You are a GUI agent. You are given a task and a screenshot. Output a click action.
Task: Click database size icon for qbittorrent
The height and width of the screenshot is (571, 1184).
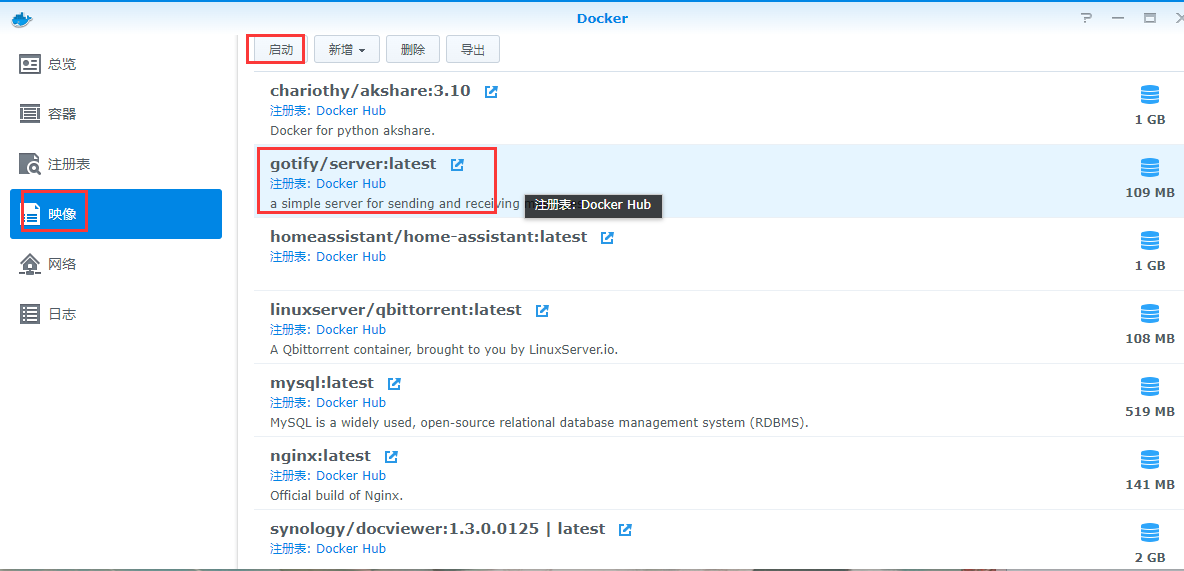pyautogui.click(x=1149, y=314)
